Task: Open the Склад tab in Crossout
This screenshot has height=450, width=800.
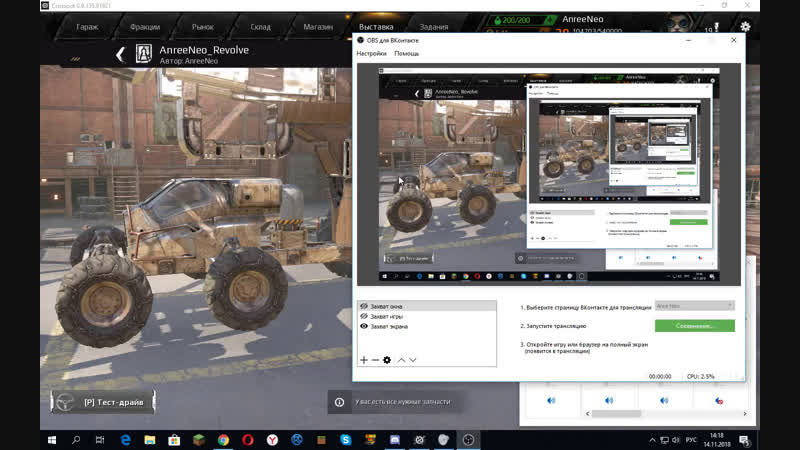Action: [x=260, y=27]
